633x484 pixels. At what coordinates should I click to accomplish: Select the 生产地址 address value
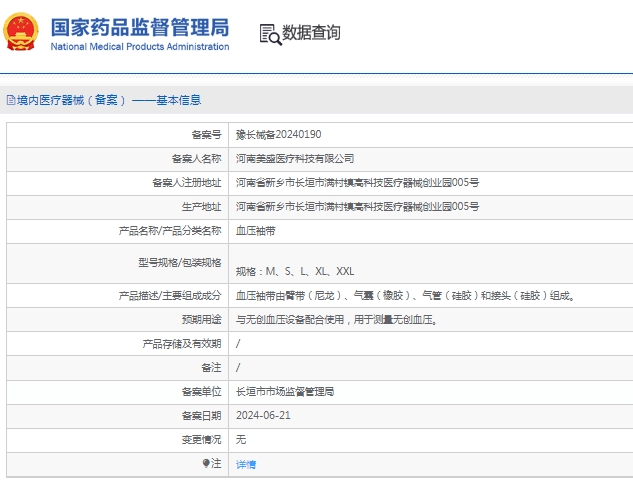pyautogui.click(x=357, y=207)
